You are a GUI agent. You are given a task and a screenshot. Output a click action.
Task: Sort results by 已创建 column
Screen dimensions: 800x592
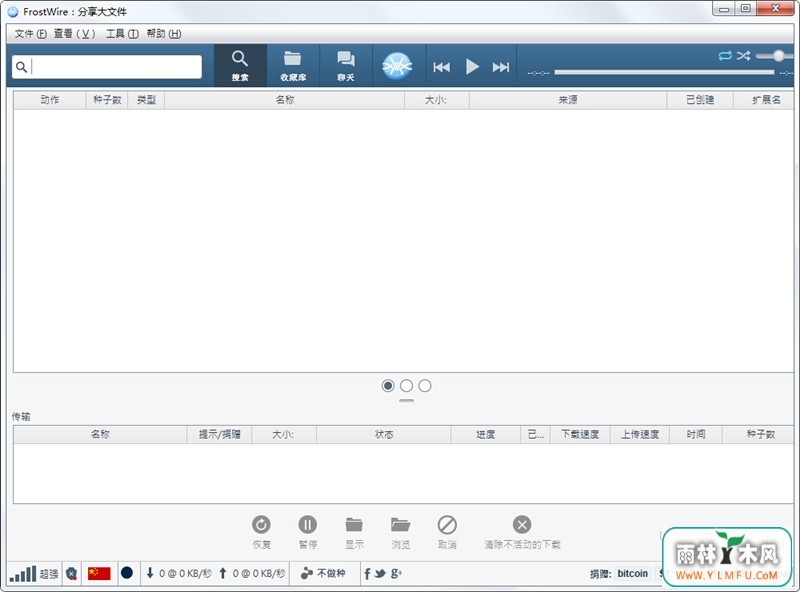[700, 100]
